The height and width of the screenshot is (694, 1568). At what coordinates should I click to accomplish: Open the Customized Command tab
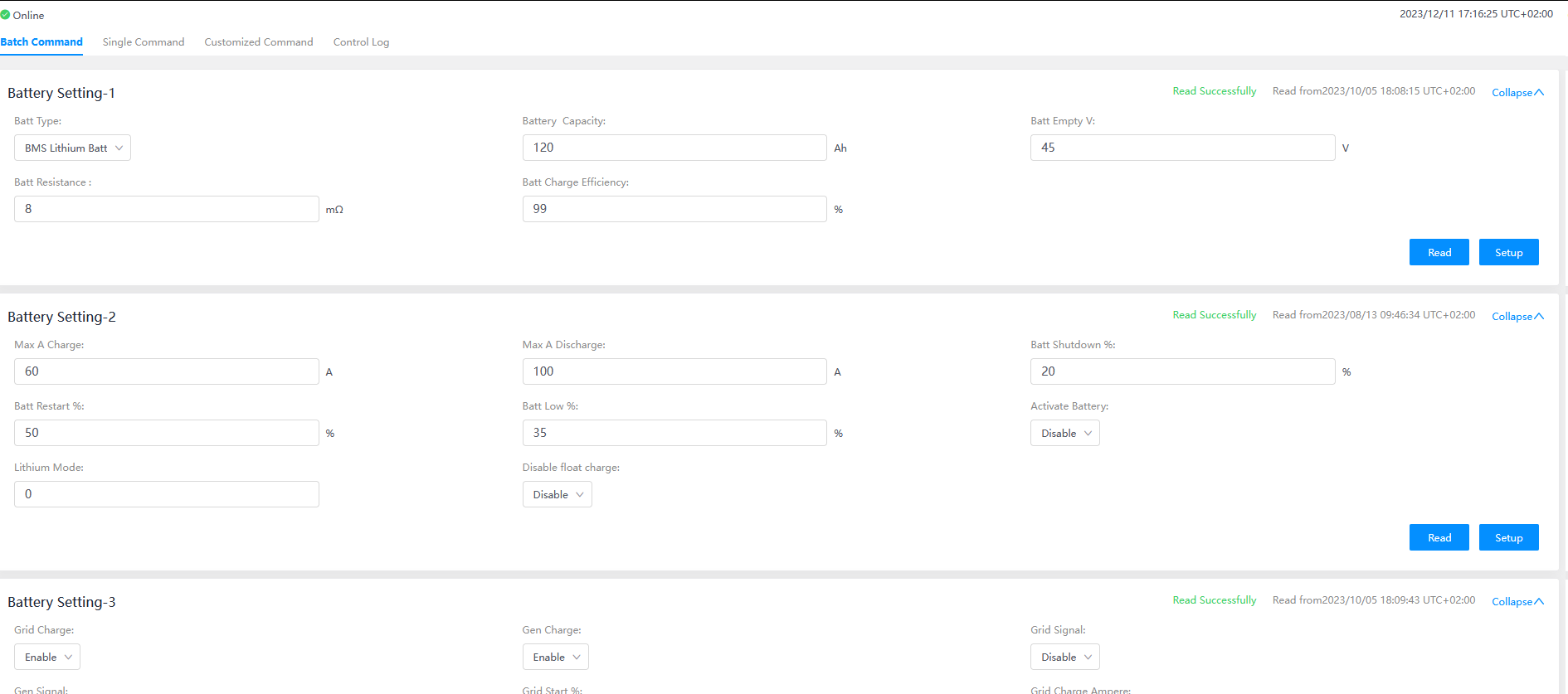pyautogui.click(x=259, y=41)
